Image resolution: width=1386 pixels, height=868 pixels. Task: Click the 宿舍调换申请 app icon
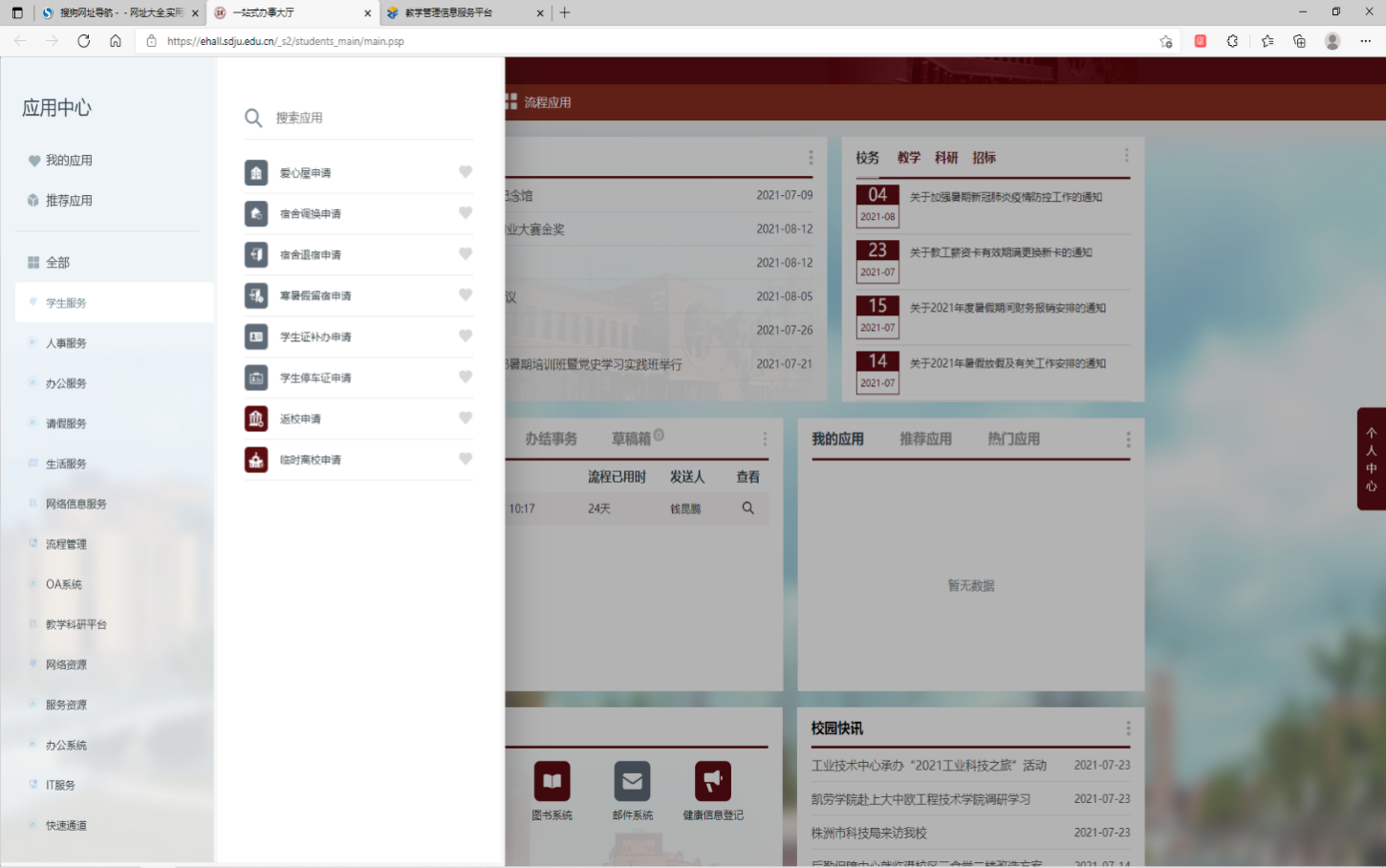coord(255,214)
